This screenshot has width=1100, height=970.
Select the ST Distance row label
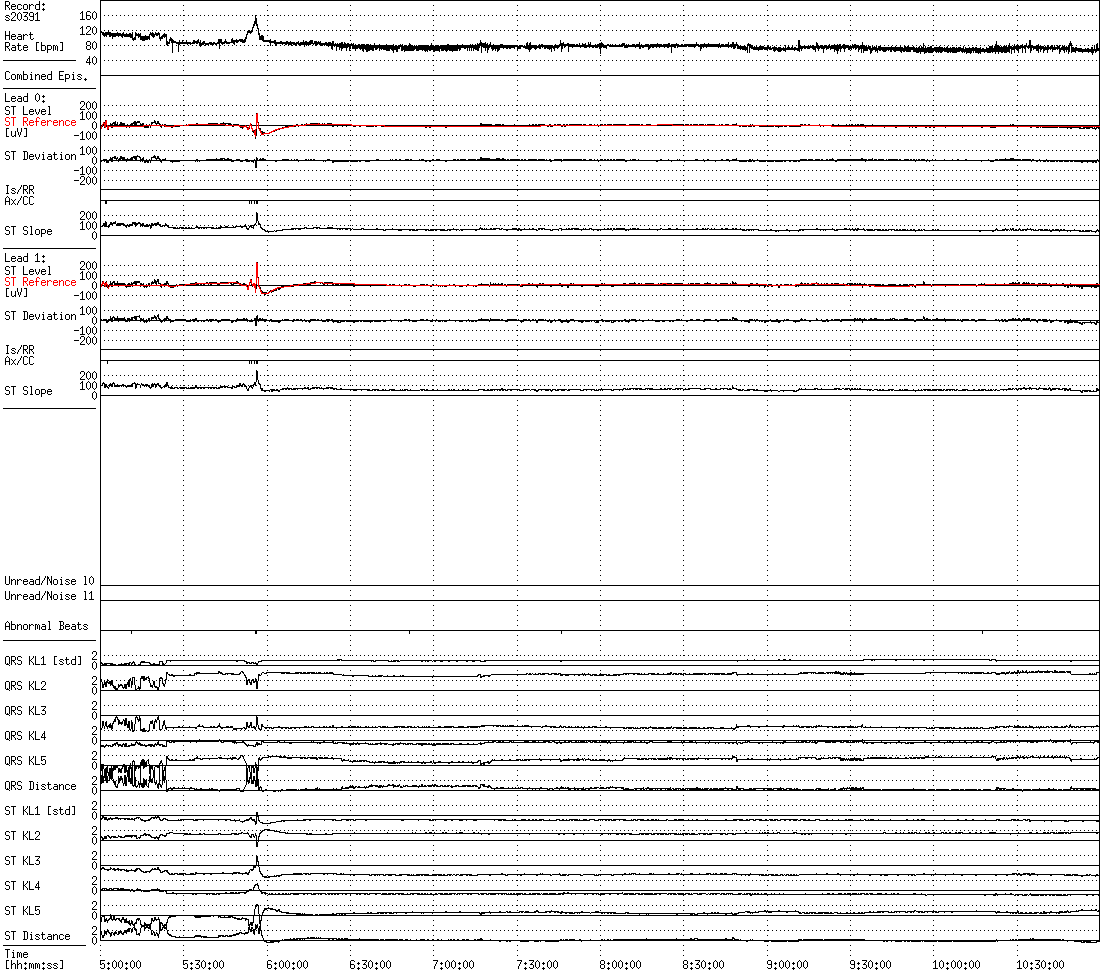point(37,936)
